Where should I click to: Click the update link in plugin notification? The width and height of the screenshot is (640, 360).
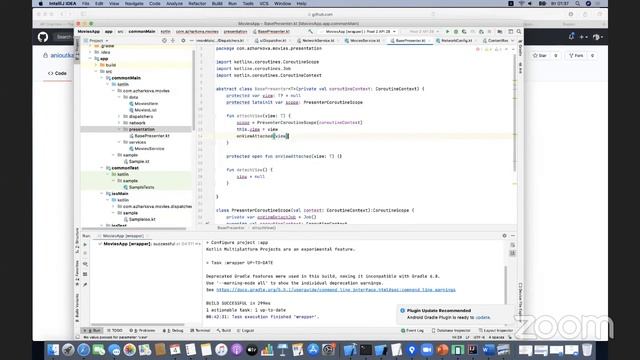[482, 317]
